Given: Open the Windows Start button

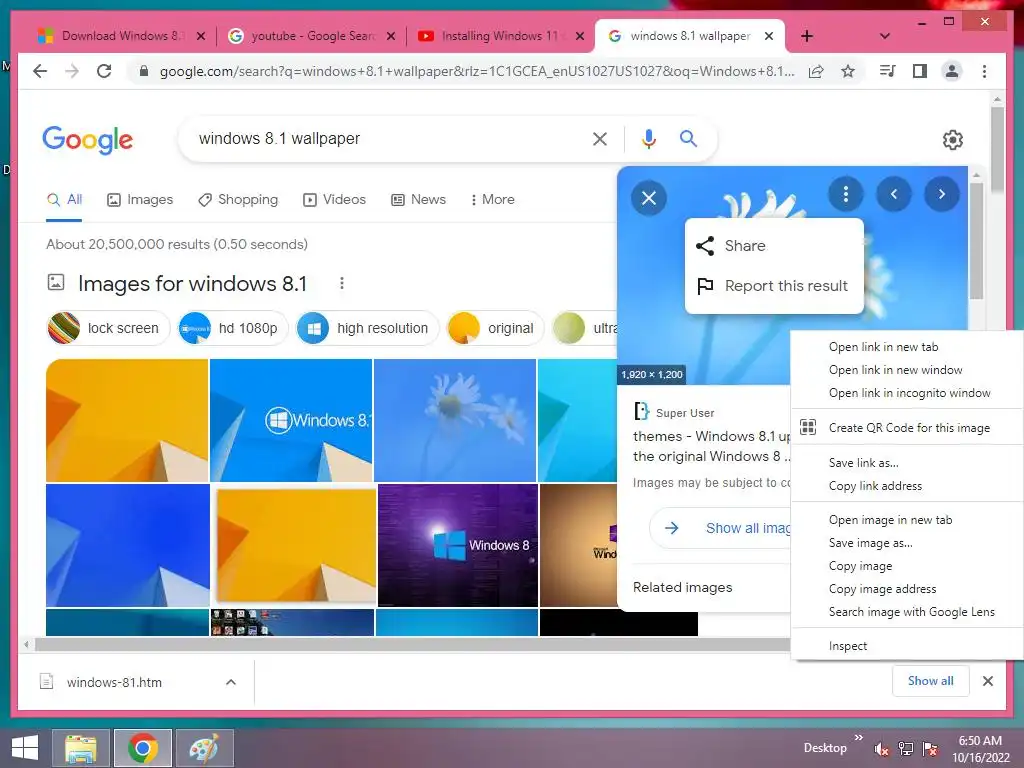Looking at the screenshot, I should [25, 748].
